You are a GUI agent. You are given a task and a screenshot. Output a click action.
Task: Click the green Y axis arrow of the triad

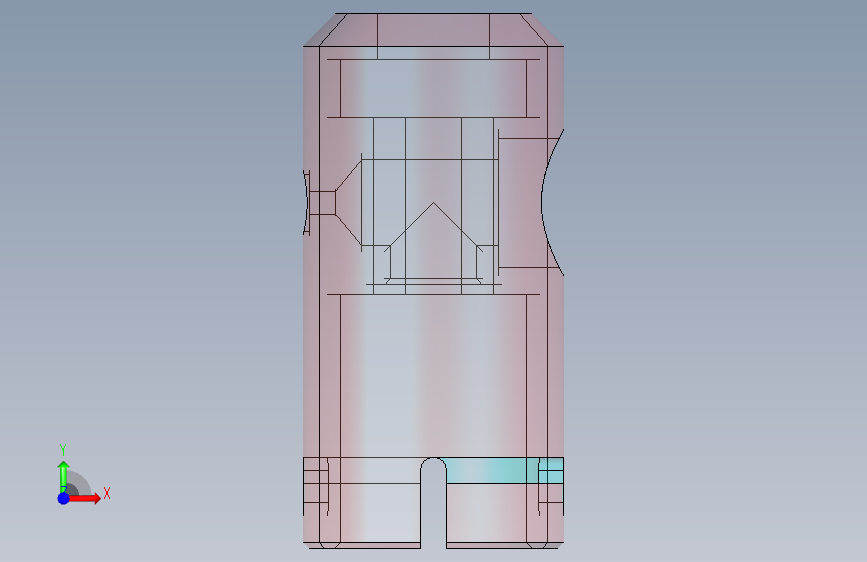63,477
